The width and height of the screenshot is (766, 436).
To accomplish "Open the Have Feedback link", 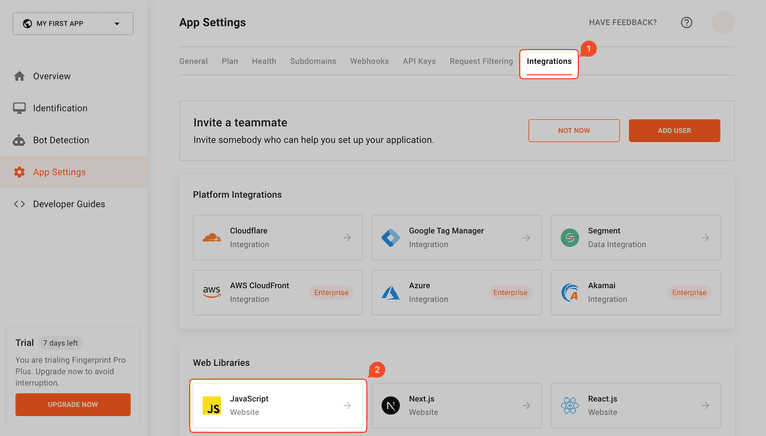I will tap(622, 23).
